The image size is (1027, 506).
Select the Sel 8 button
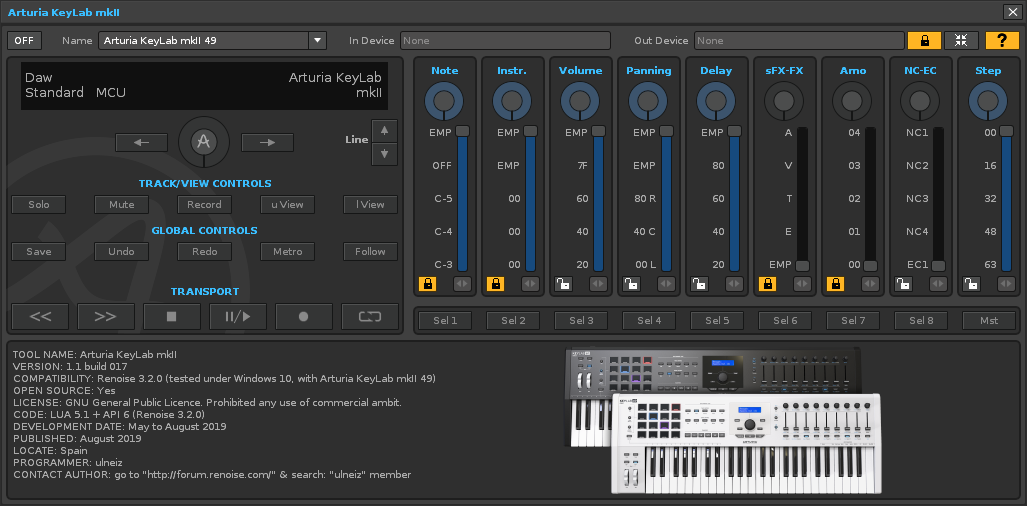(x=921, y=321)
